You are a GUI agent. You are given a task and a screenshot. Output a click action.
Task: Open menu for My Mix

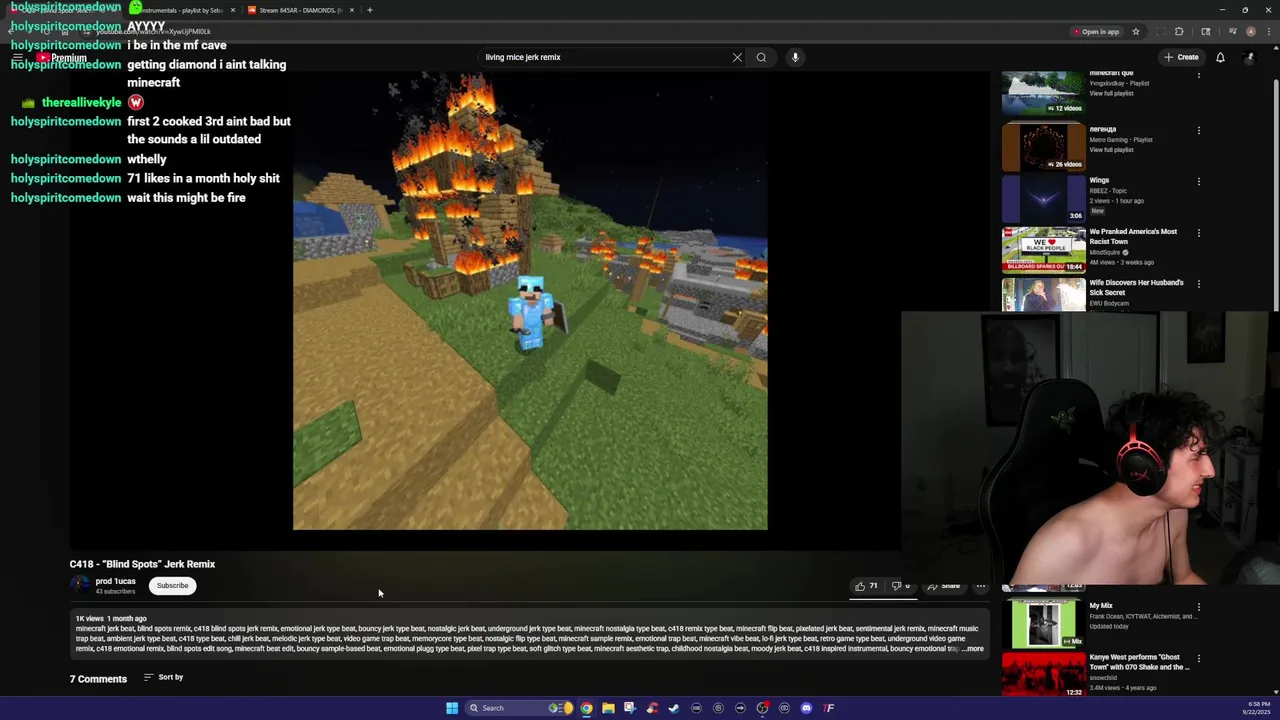point(1198,607)
